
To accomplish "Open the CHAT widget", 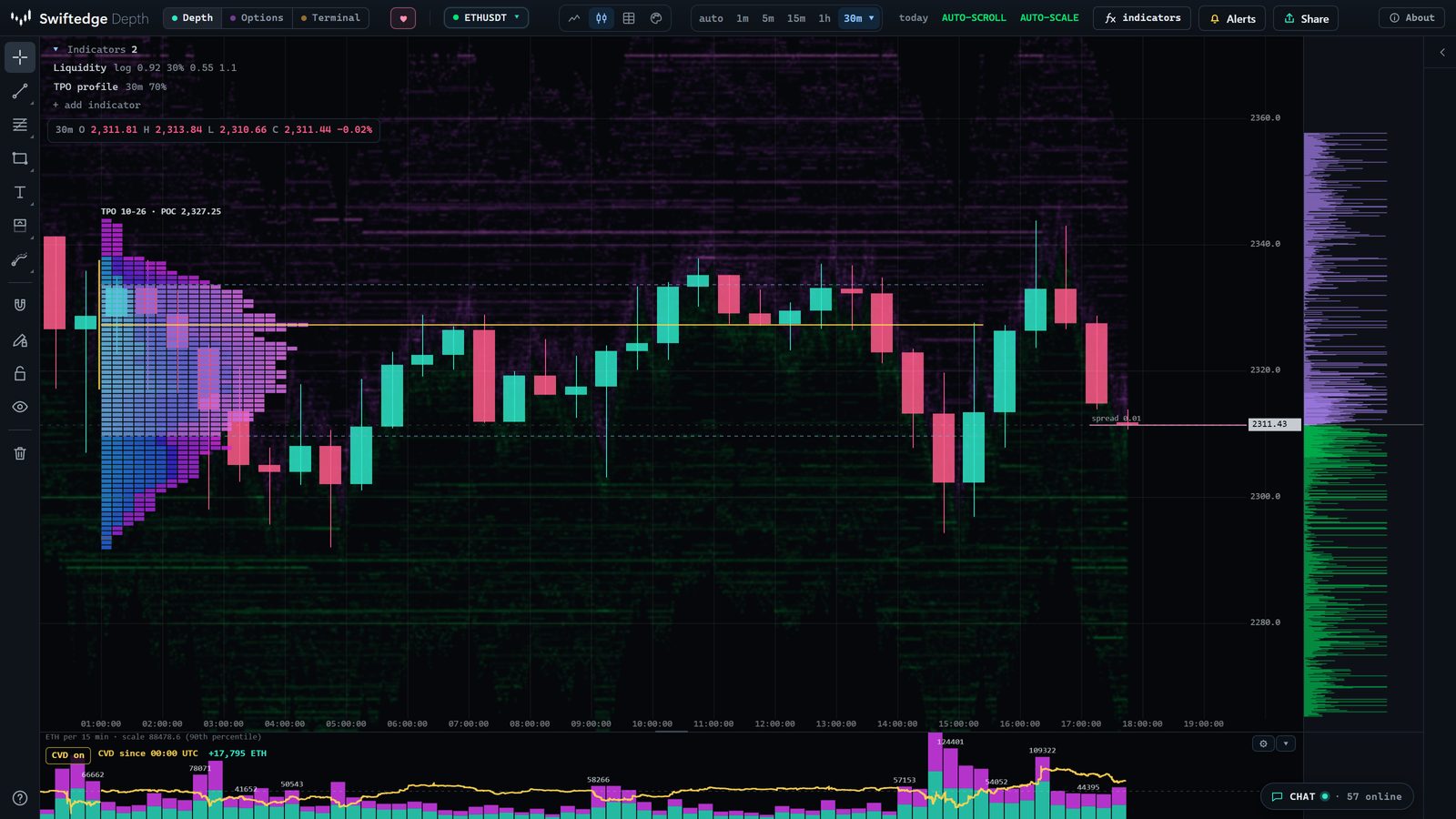I will pyautogui.click(x=1337, y=796).
